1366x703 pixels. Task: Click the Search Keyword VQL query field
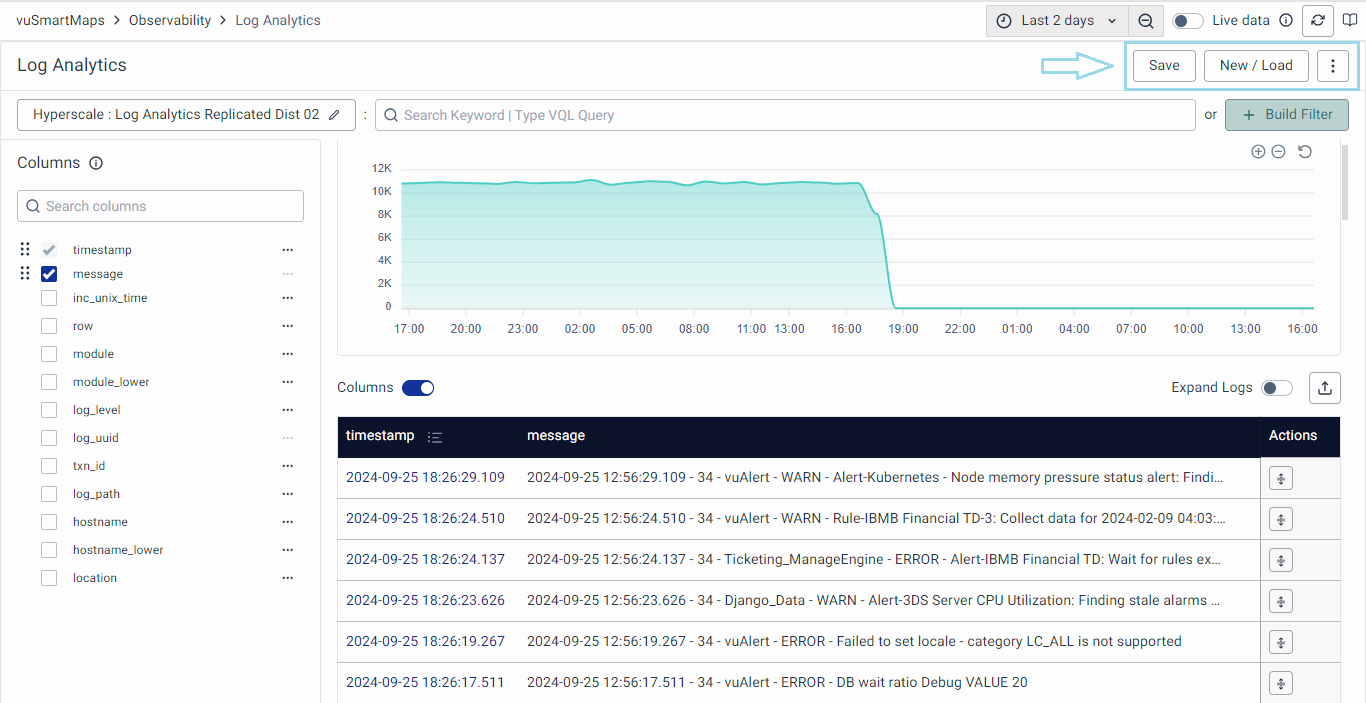[785, 115]
